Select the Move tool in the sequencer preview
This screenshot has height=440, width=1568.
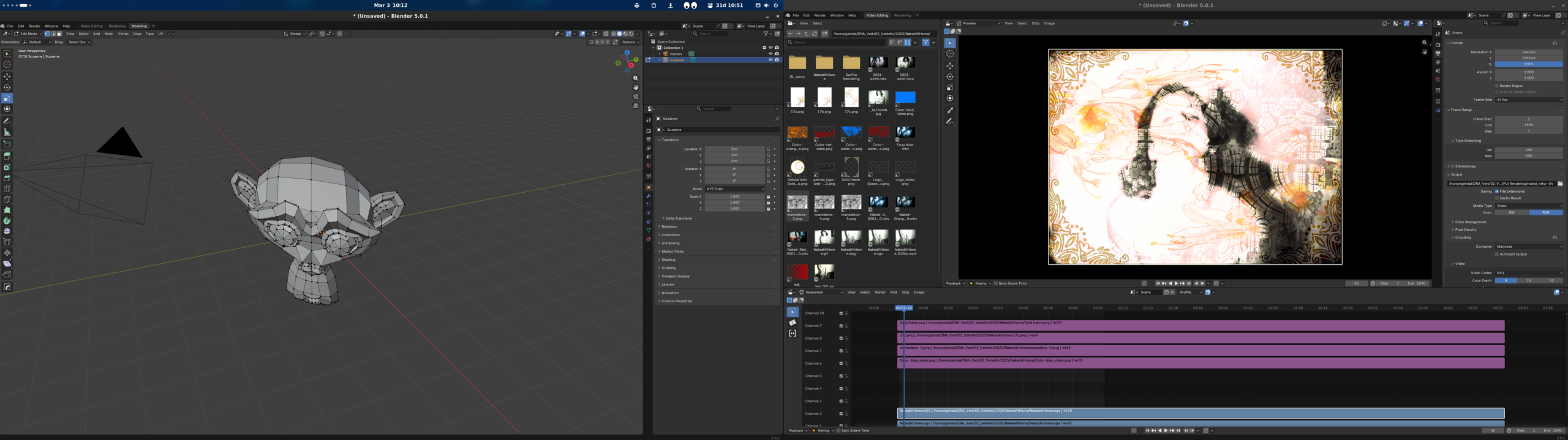[x=950, y=65]
